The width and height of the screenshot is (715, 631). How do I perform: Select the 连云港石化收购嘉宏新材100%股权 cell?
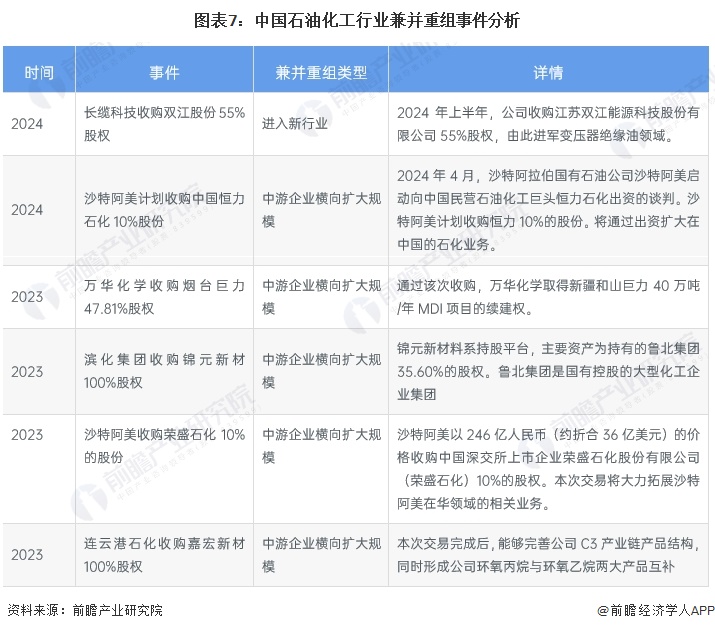(164, 555)
